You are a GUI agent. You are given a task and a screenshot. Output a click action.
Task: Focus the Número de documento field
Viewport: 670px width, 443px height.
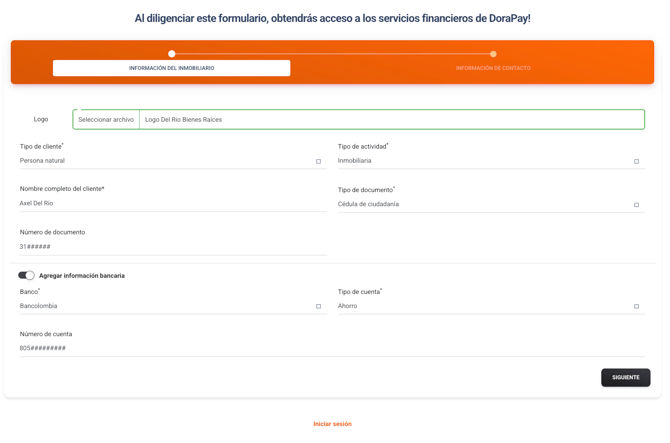point(159,246)
